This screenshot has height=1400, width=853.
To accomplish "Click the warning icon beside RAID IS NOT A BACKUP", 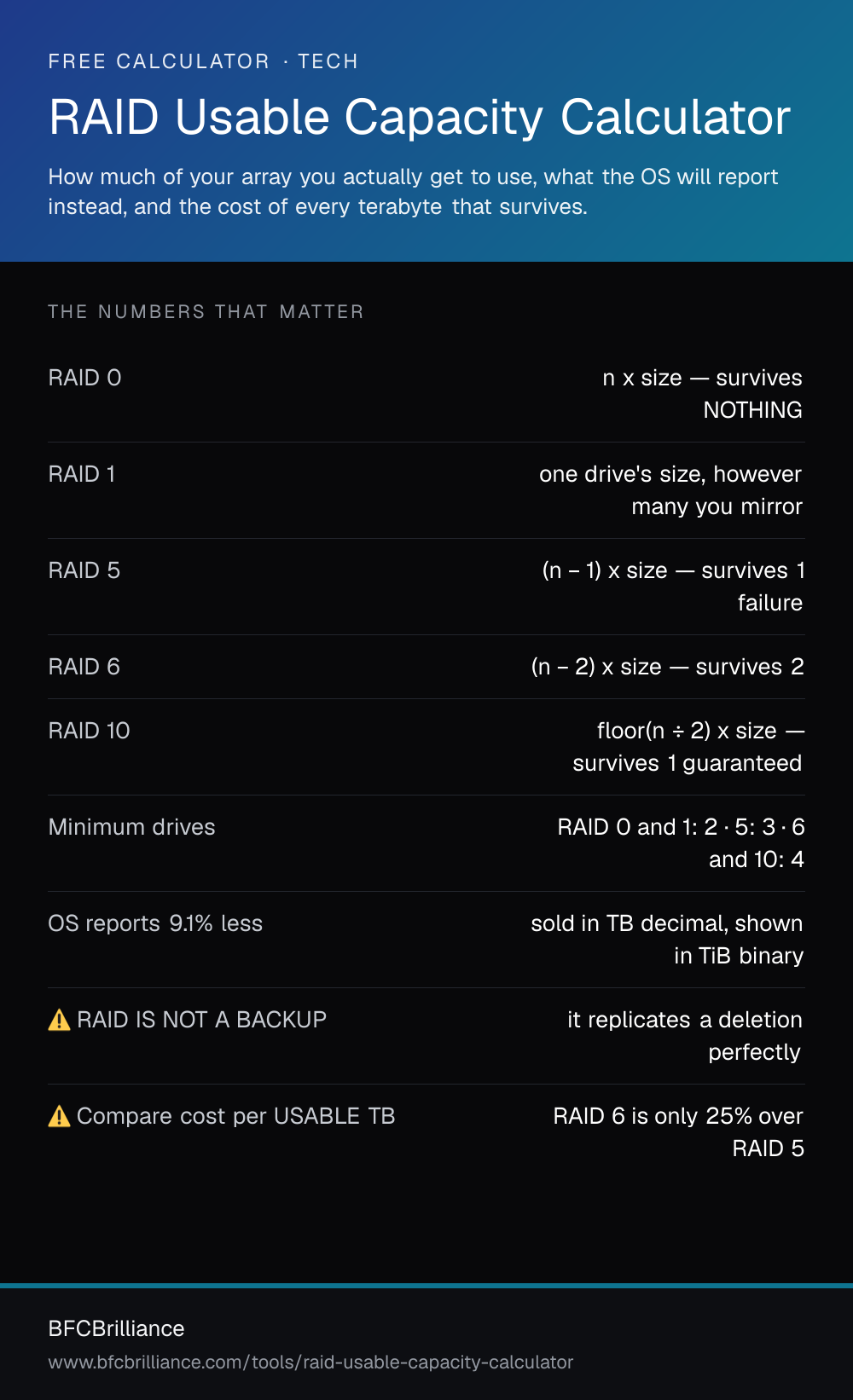I will point(59,1020).
